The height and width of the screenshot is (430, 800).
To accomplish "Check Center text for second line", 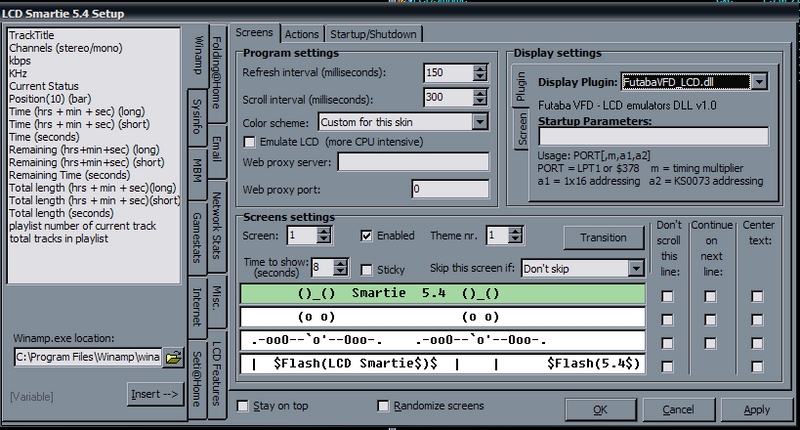I will click(757, 320).
